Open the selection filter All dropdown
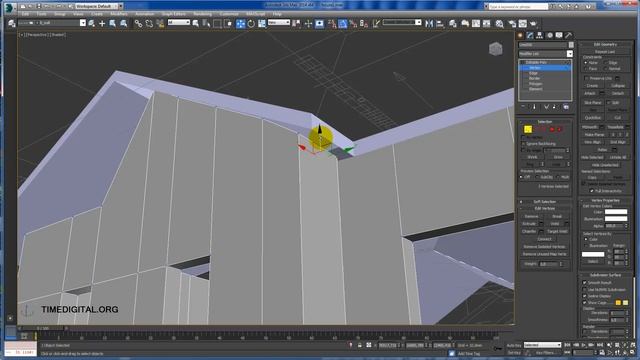Image resolution: width=640 pixels, height=360 pixels. [179, 22]
